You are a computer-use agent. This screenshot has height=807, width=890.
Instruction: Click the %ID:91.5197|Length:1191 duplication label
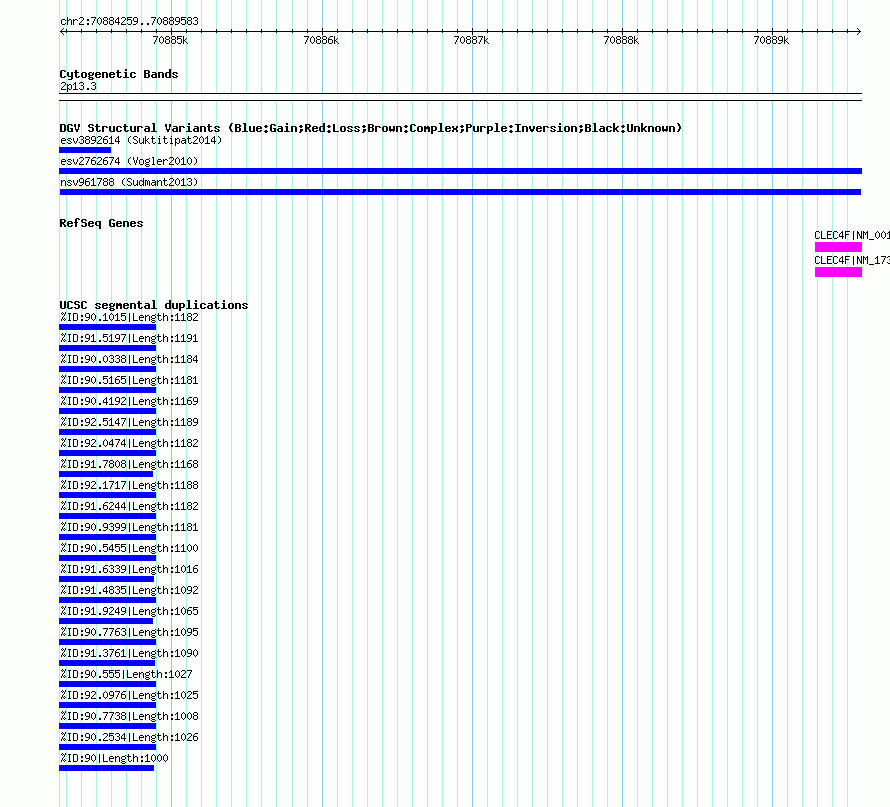click(129, 338)
